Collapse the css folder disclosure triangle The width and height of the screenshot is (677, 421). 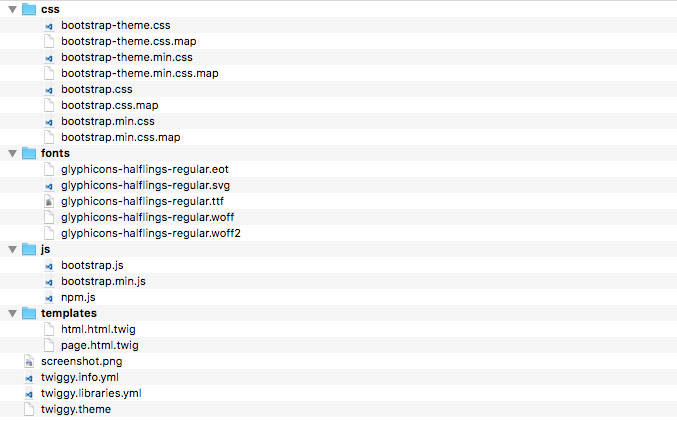11,9
